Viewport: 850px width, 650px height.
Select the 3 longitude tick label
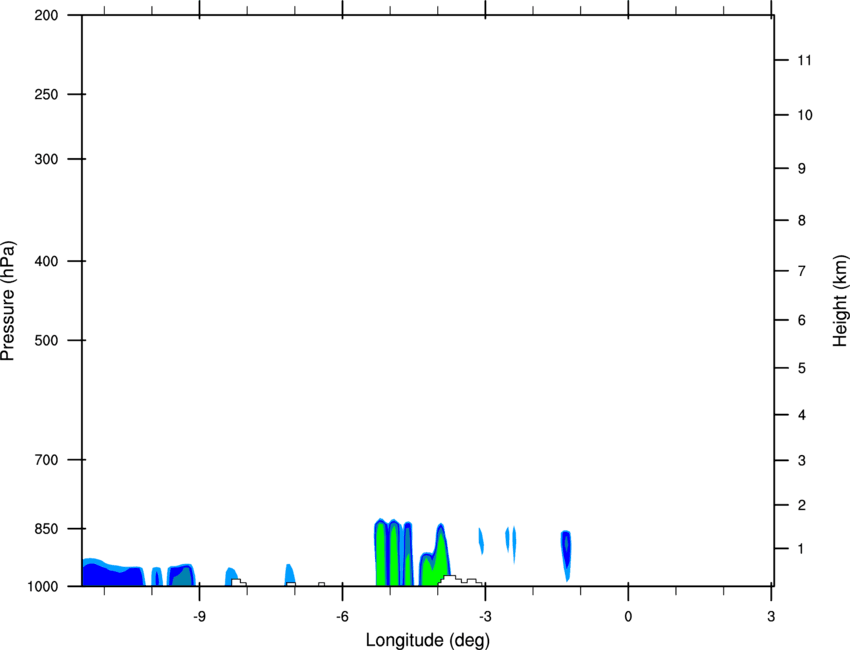[x=771, y=615]
